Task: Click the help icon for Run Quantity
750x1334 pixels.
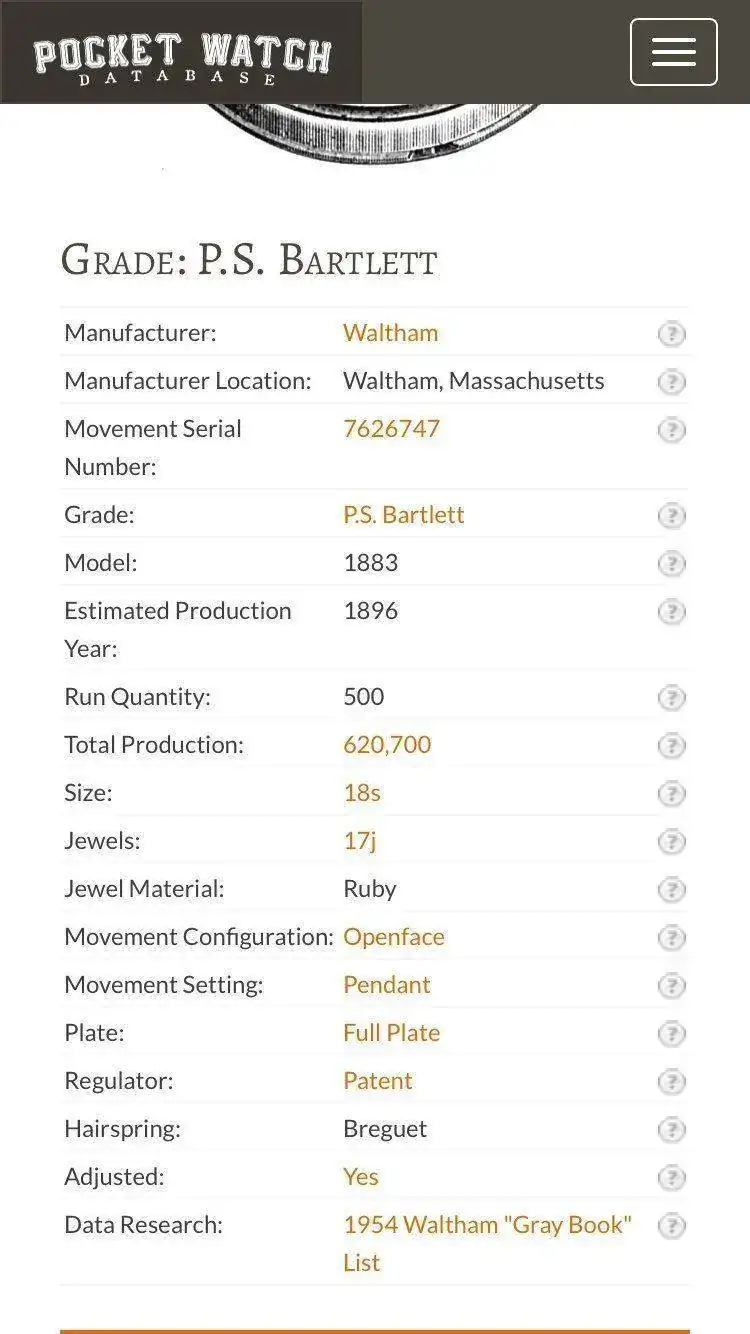Action: tap(672, 698)
